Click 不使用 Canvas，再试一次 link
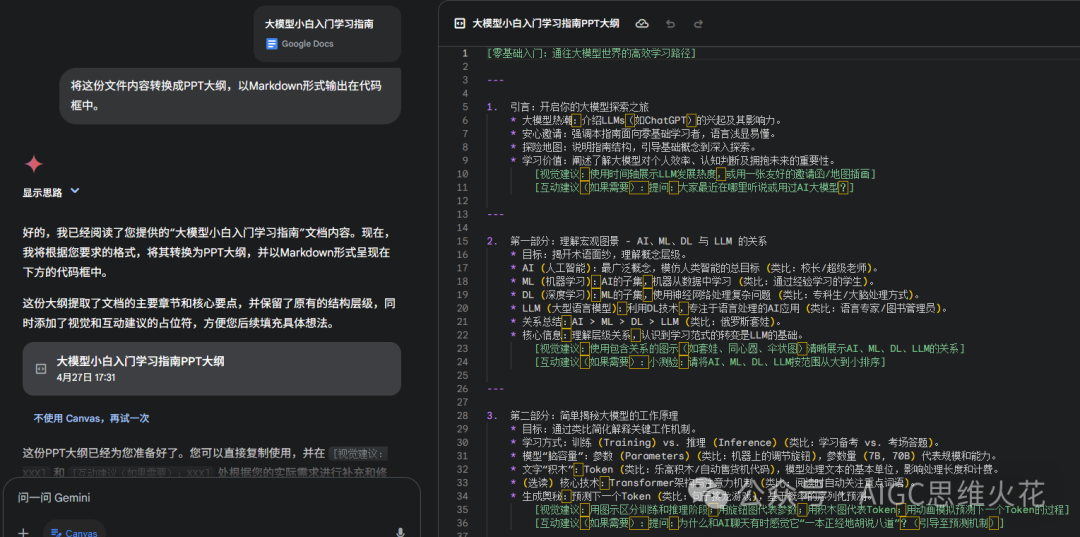 (91, 418)
